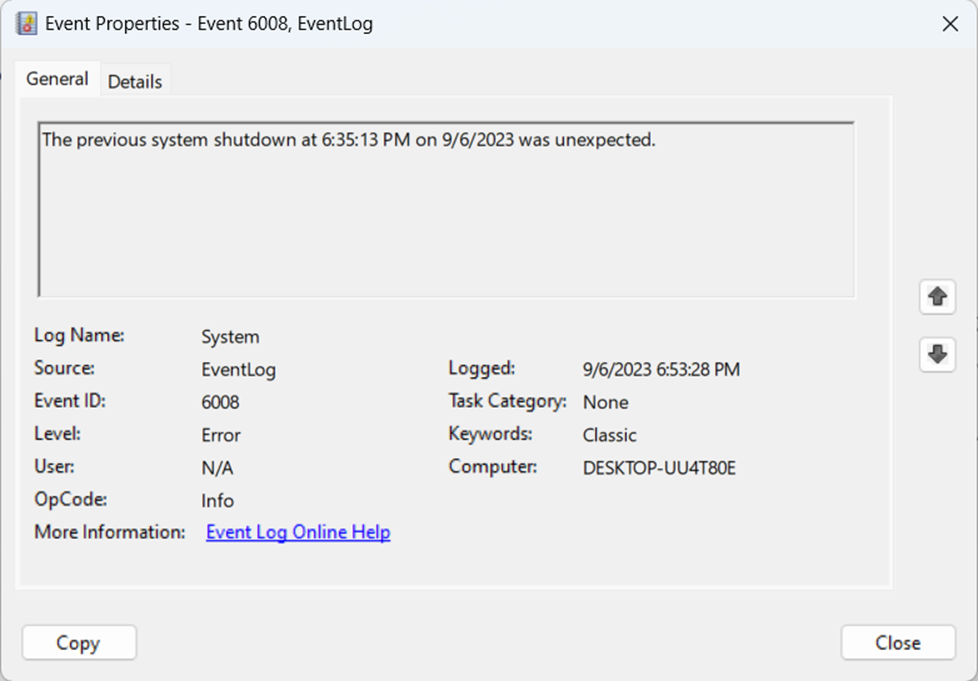
Task: Select the Level value Error
Action: (x=221, y=435)
